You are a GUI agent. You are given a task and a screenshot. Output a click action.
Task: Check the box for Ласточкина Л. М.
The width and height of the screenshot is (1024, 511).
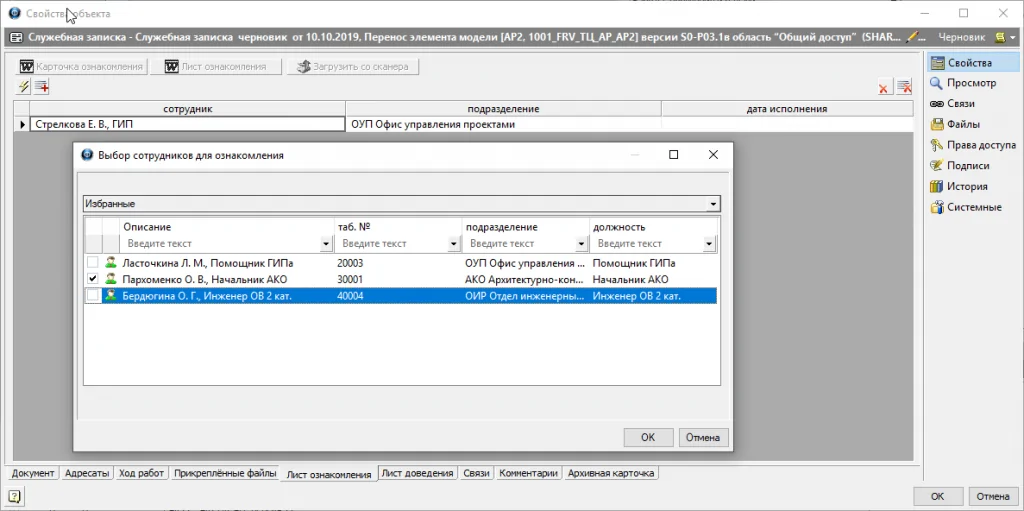click(x=93, y=262)
